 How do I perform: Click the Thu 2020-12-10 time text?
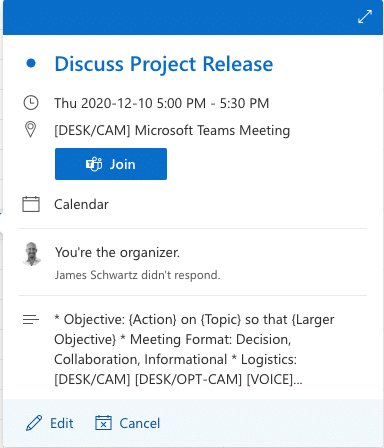(162, 103)
